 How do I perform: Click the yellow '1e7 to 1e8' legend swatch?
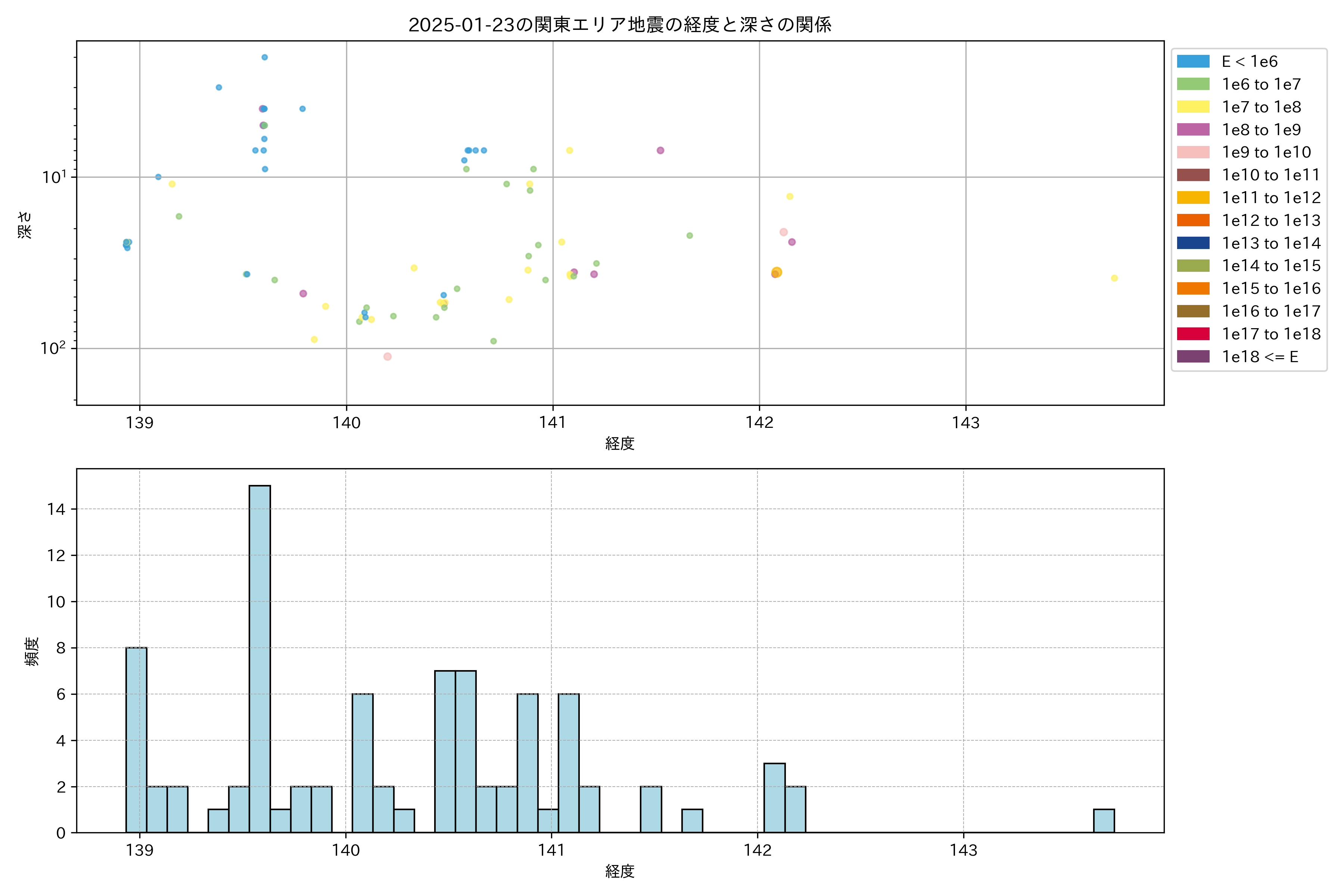click(1192, 107)
